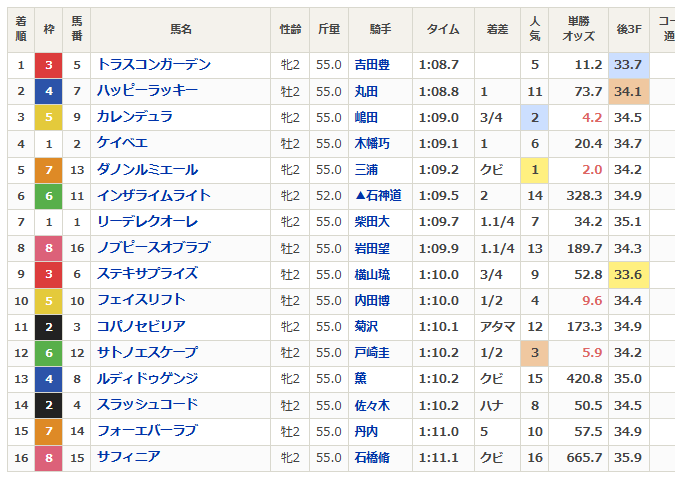Open the カレンデュラ horse page
Image resolution: width=675 pixels, height=477 pixels.
135,117
